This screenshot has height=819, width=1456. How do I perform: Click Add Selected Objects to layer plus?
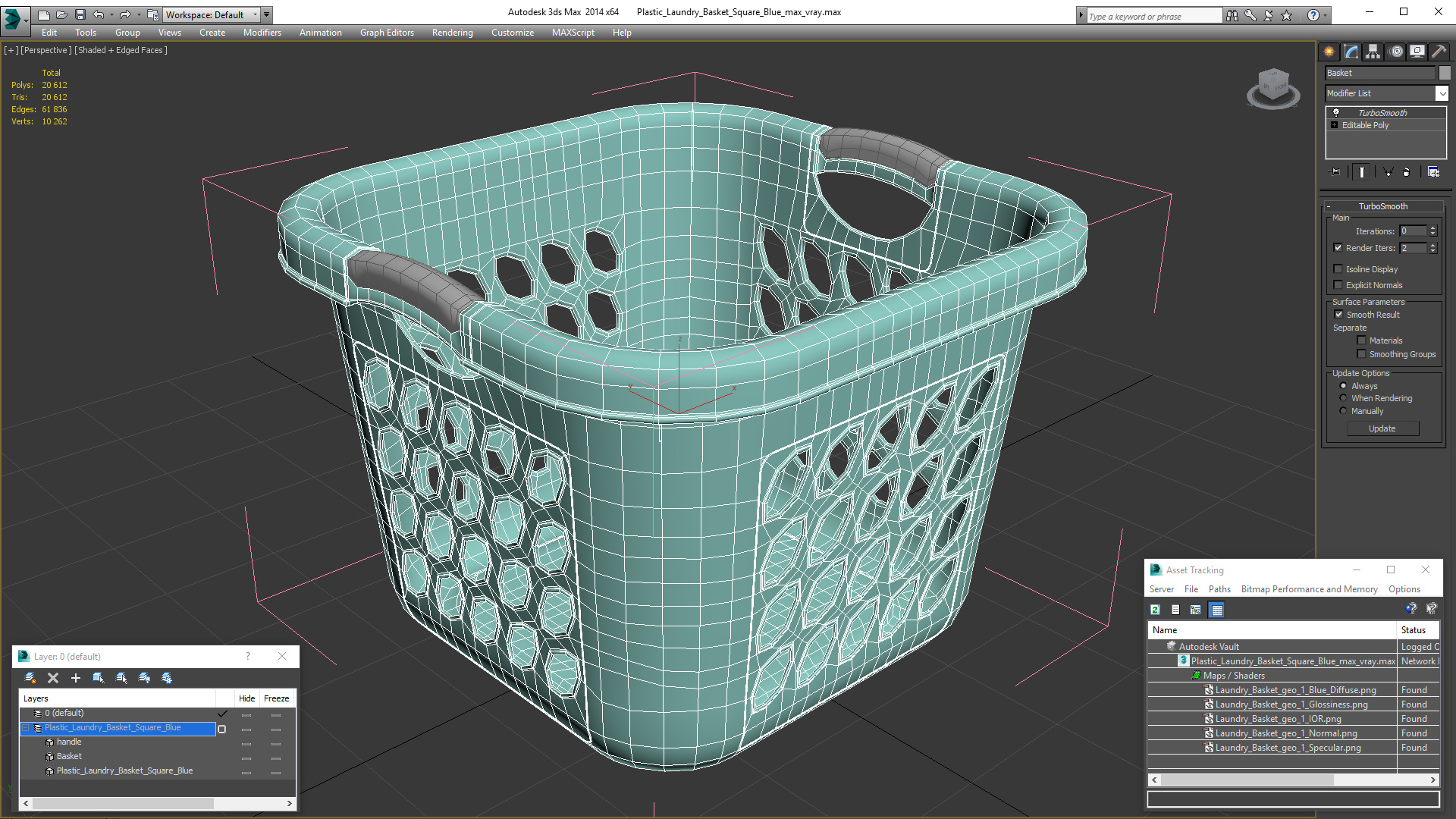(75, 678)
